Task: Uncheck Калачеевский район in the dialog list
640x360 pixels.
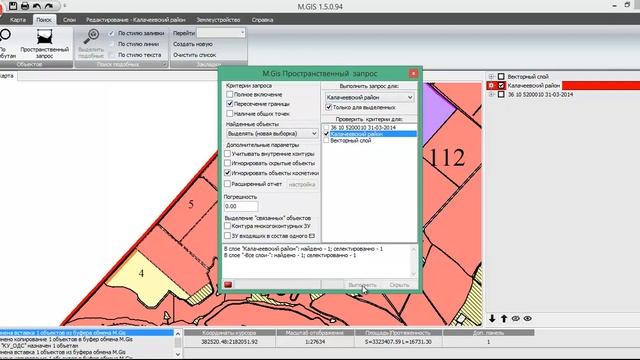Action: point(326,134)
